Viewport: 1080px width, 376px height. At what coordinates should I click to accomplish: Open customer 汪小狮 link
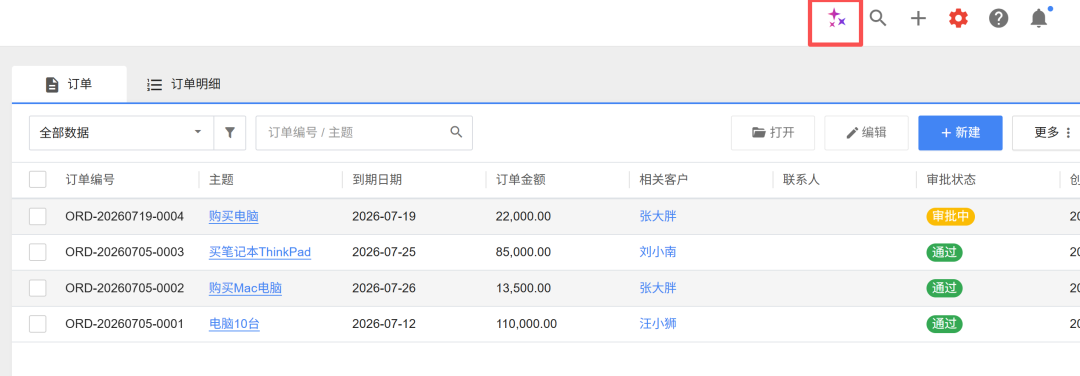(x=658, y=324)
